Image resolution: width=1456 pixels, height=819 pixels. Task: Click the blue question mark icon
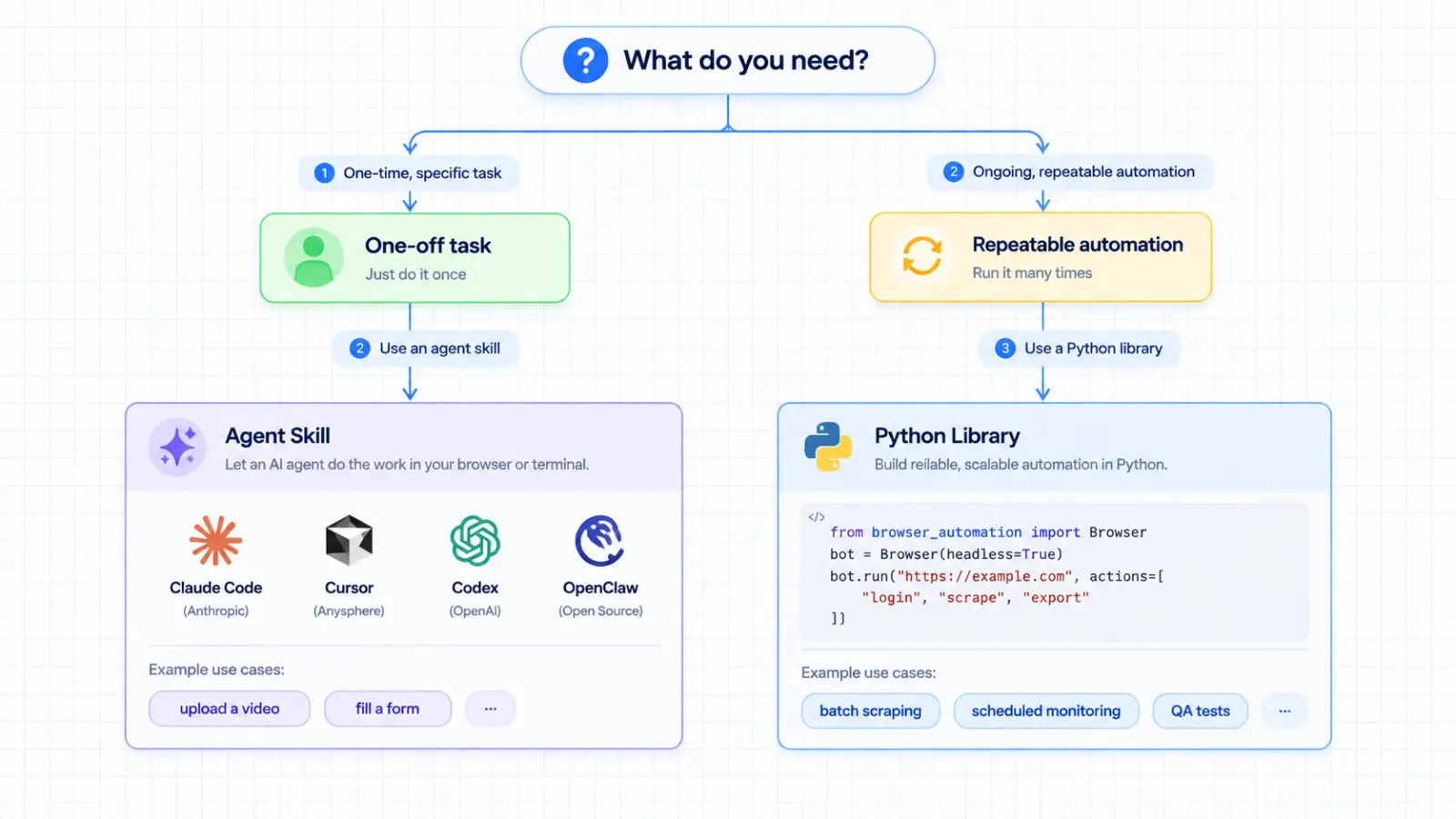point(585,60)
